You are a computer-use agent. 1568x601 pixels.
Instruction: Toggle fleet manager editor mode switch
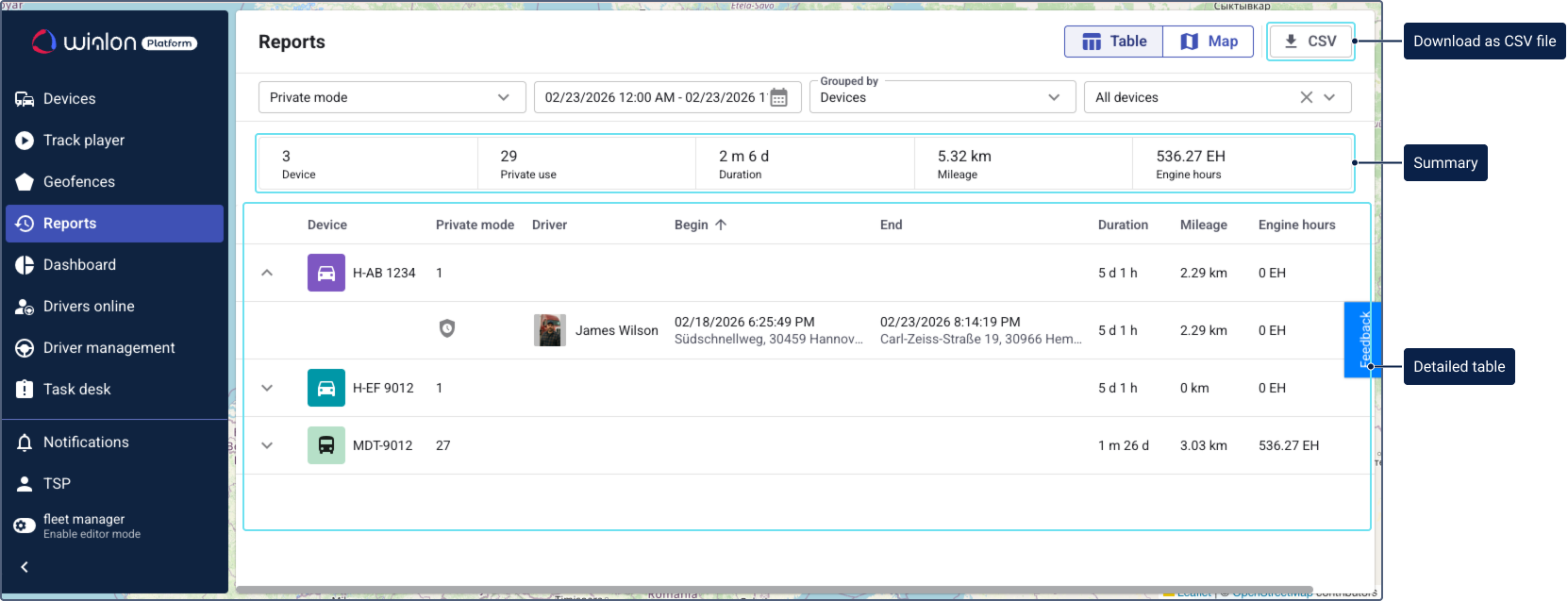click(25, 526)
